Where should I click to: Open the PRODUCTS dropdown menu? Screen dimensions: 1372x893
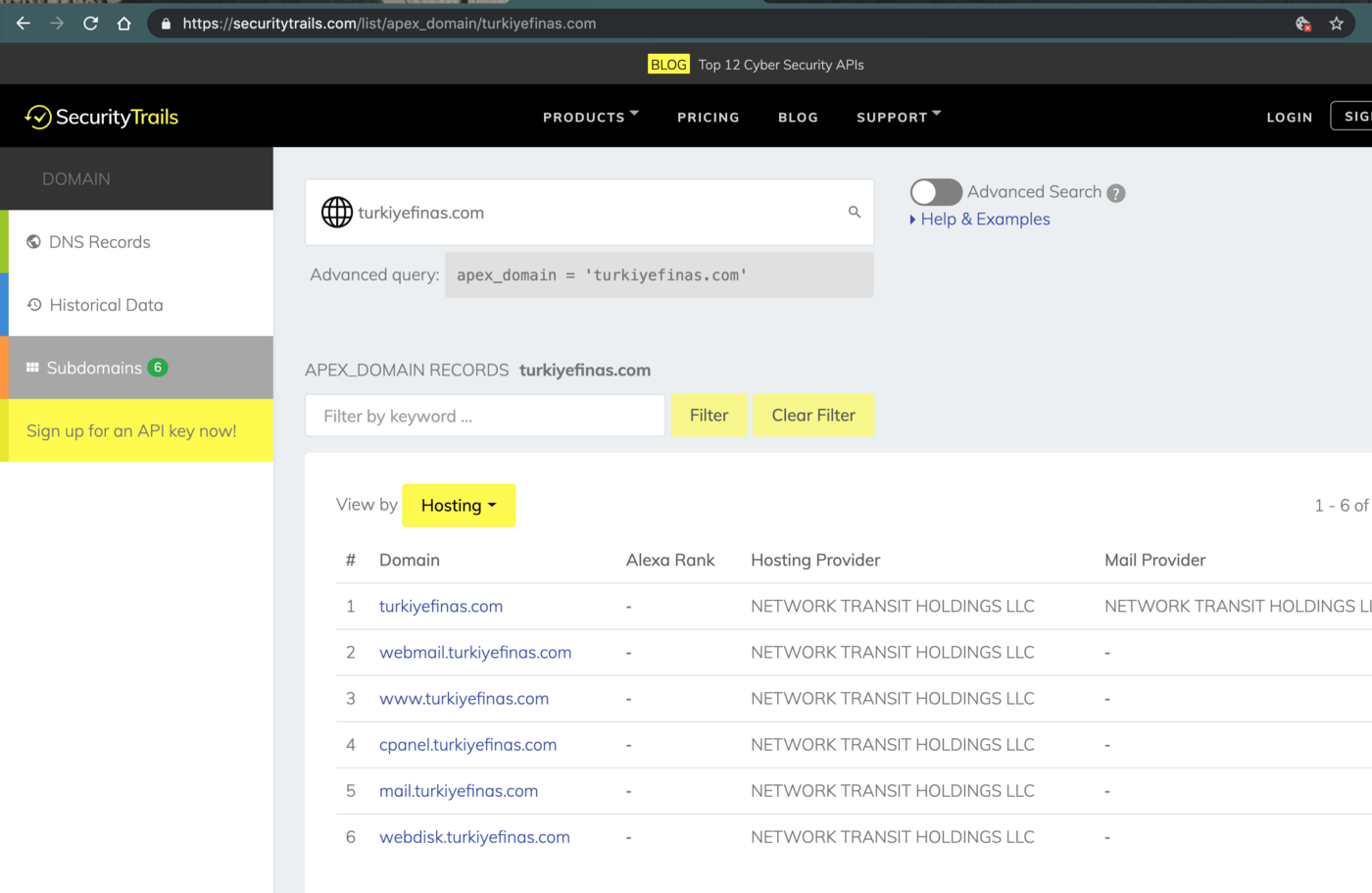click(x=591, y=117)
